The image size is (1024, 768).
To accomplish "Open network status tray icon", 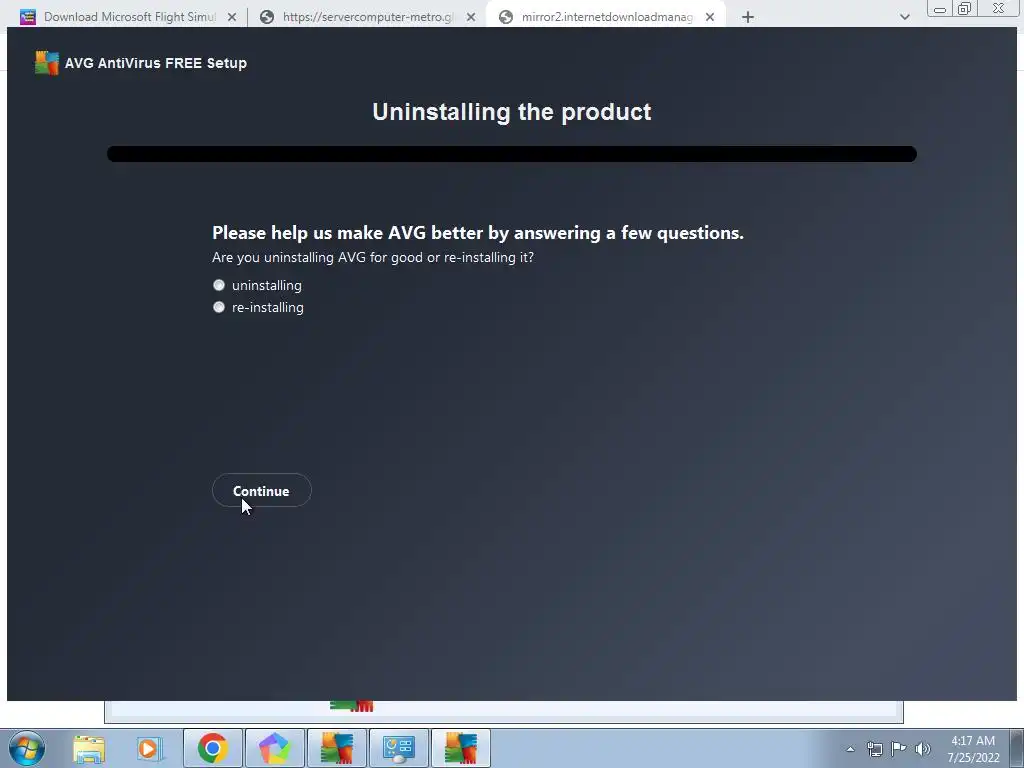I will 874,749.
